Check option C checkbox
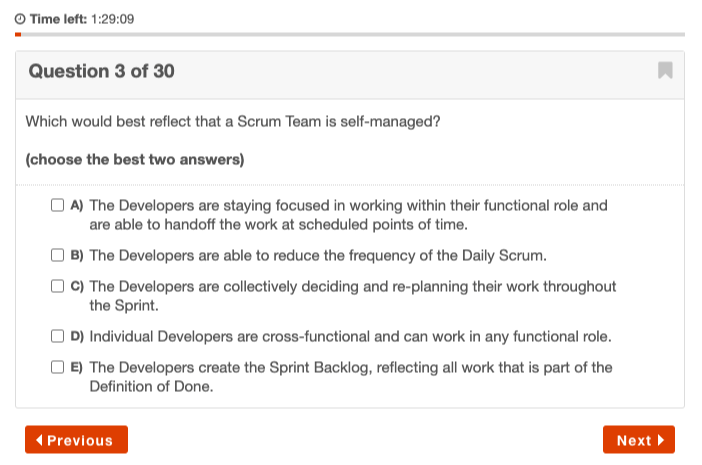The height and width of the screenshot is (465, 702). tap(57, 286)
